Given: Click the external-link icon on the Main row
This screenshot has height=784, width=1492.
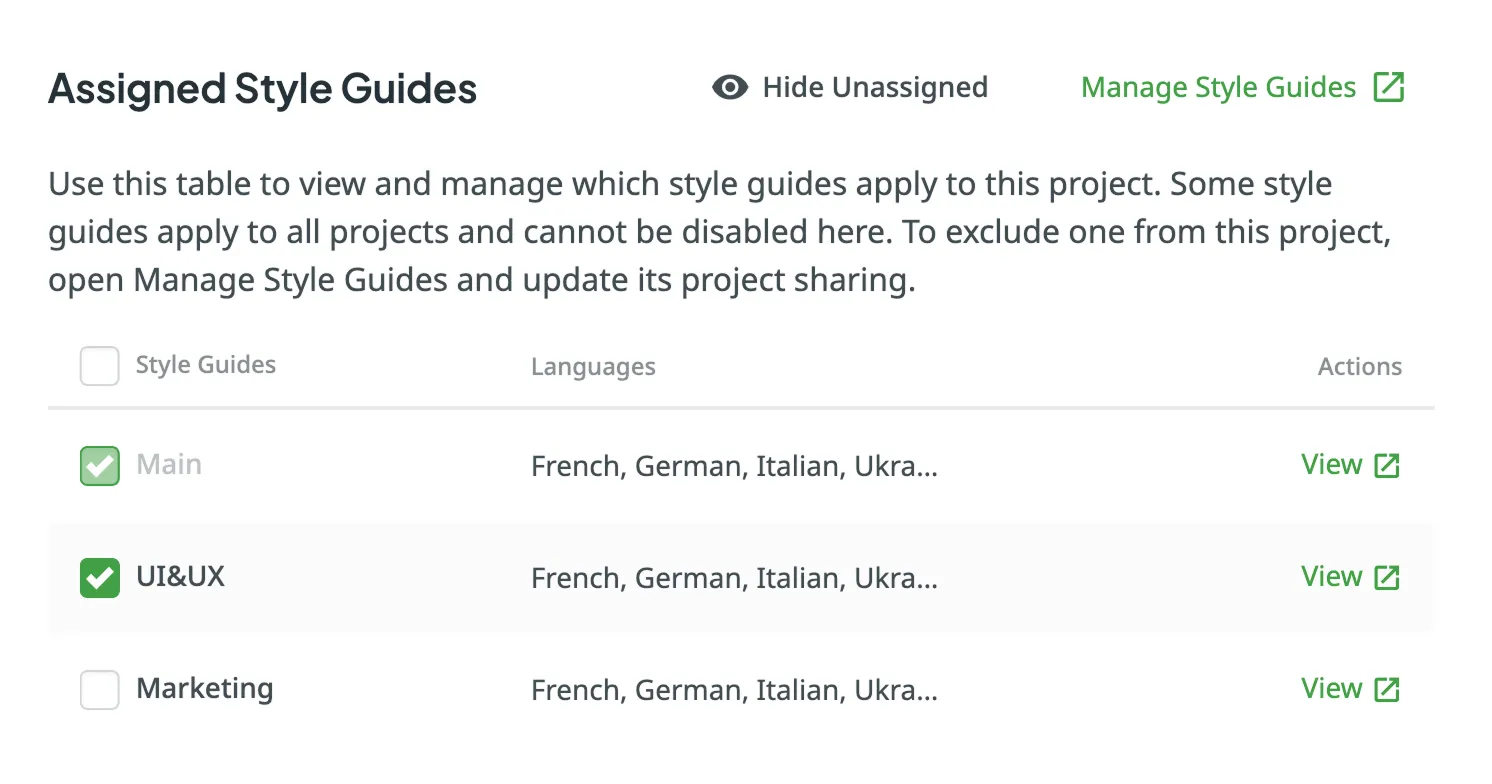Looking at the screenshot, I should (x=1386, y=465).
